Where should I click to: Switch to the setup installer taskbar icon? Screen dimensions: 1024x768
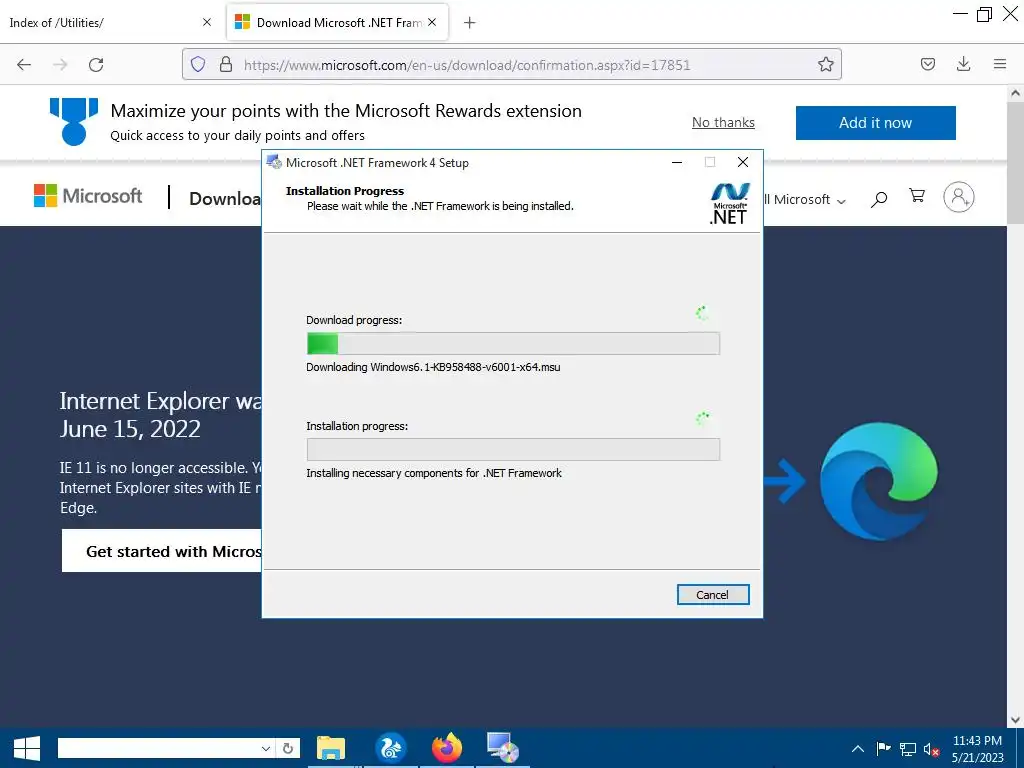pyautogui.click(x=502, y=748)
